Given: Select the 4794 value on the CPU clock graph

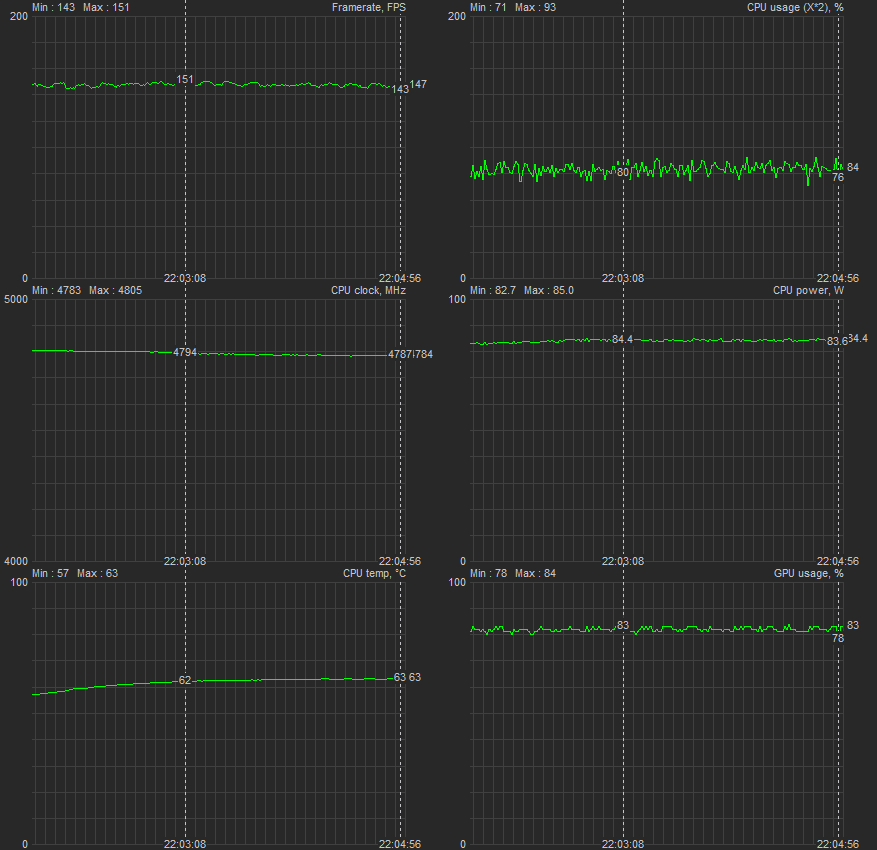Looking at the screenshot, I should tap(185, 352).
